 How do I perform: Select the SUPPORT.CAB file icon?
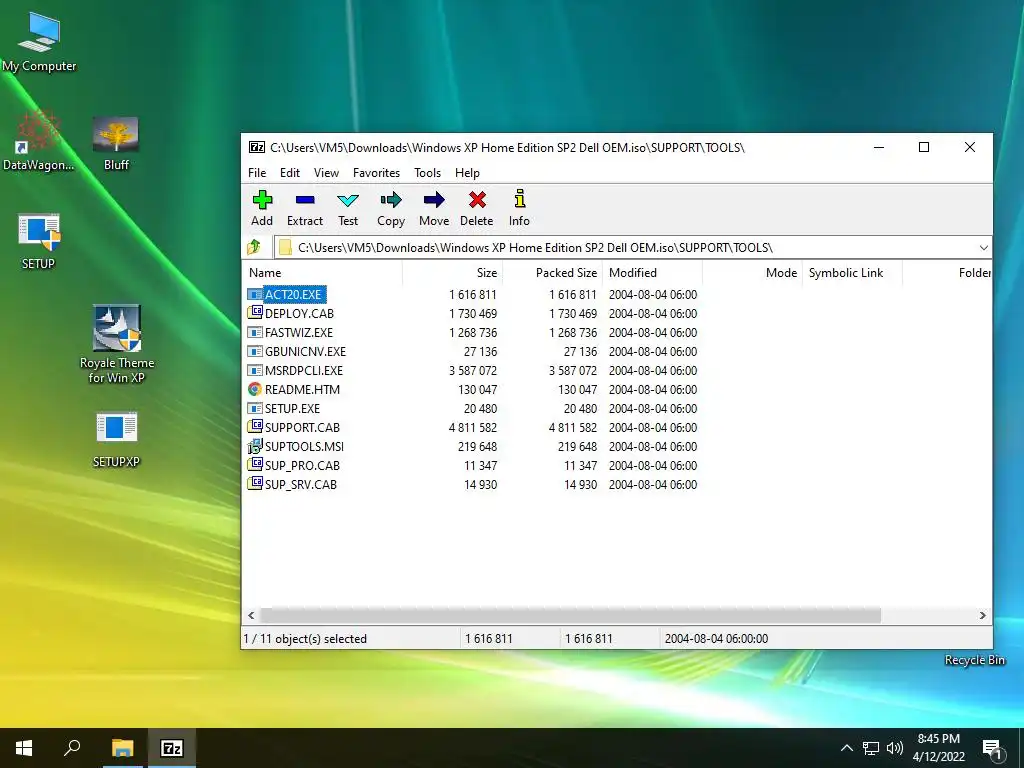click(x=255, y=427)
